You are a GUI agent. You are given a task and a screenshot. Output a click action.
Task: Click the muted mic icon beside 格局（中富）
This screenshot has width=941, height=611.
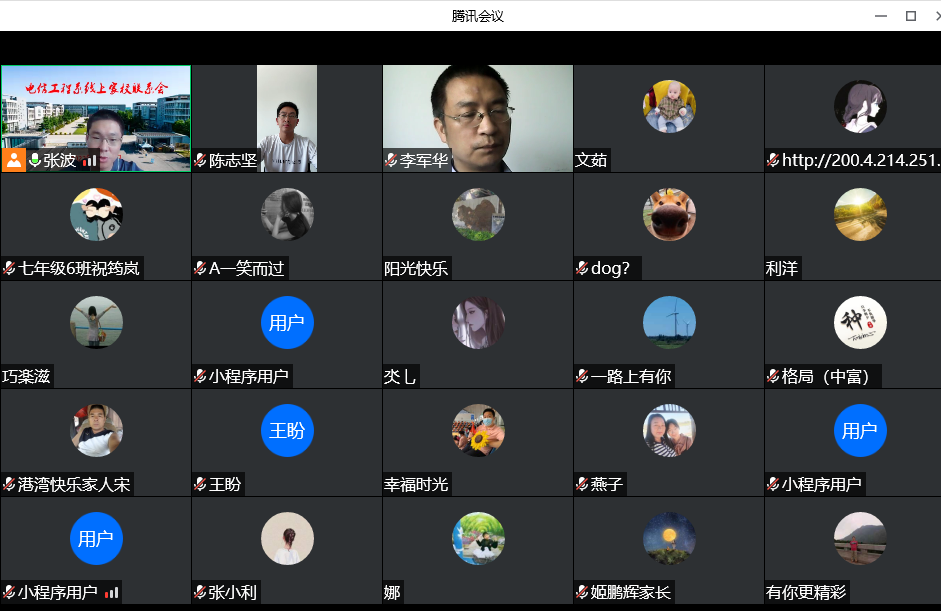coord(773,376)
